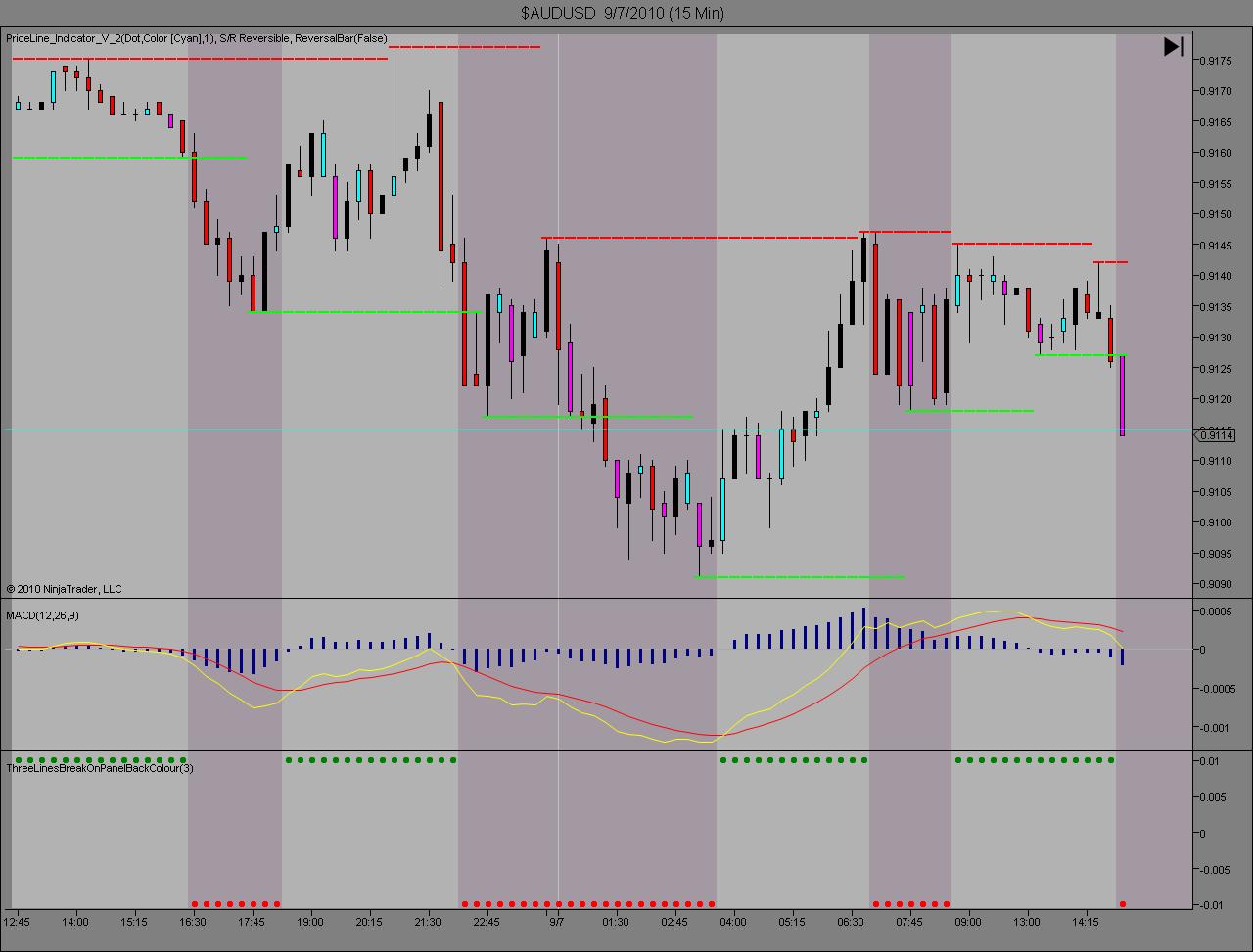1253x952 pixels.
Task: Click the 0.9125 price axis label
Action: pos(1218,369)
